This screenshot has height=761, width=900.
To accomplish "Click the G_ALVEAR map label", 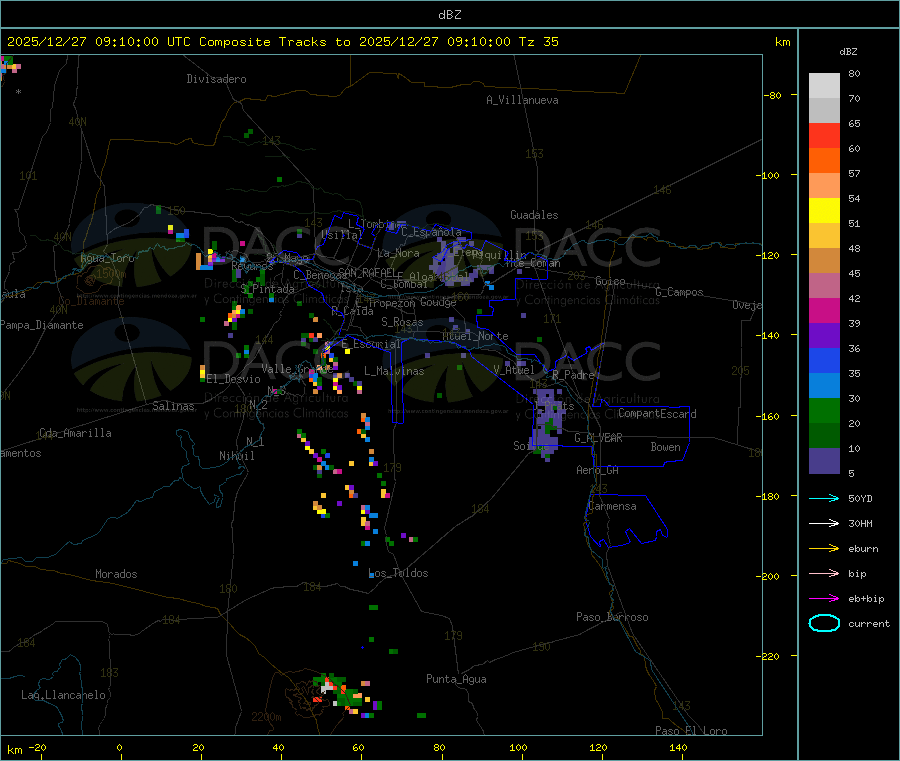I will (598, 438).
